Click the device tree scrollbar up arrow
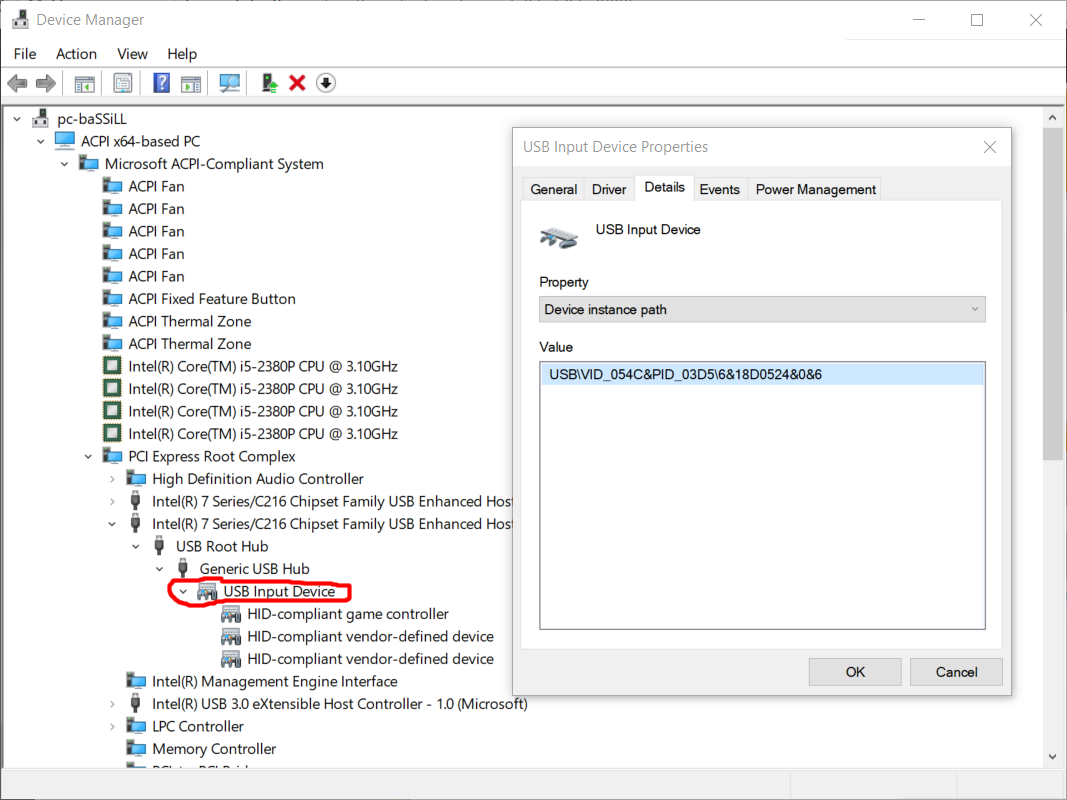1067x800 pixels. coord(1052,118)
